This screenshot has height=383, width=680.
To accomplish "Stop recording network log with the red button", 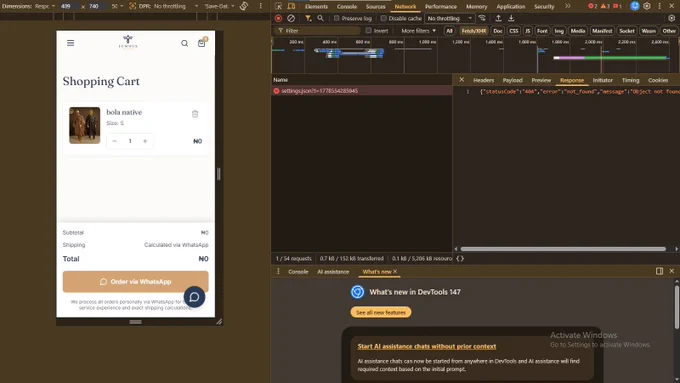I will point(278,18).
